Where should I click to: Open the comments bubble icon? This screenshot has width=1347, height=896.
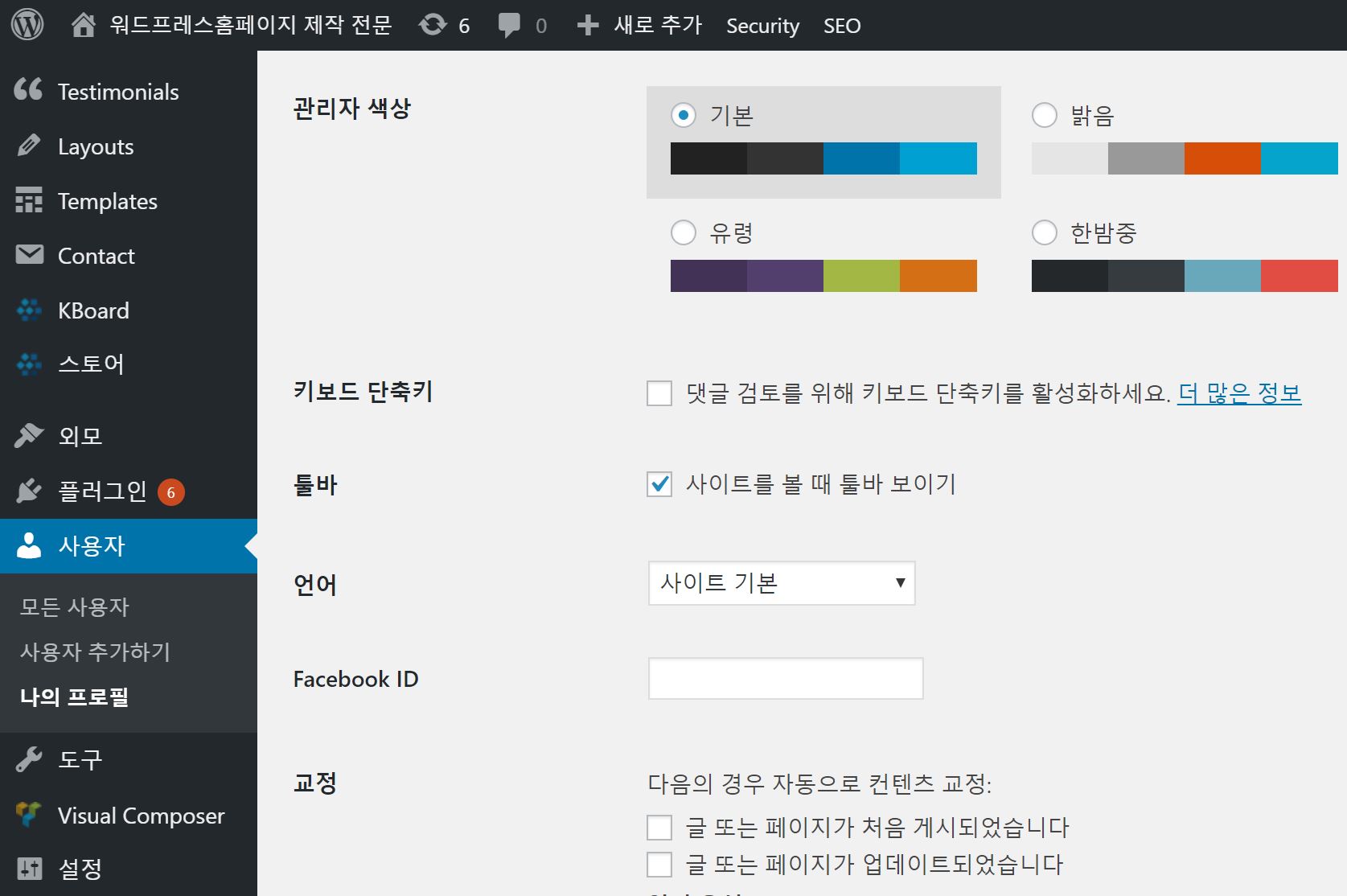point(509,25)
